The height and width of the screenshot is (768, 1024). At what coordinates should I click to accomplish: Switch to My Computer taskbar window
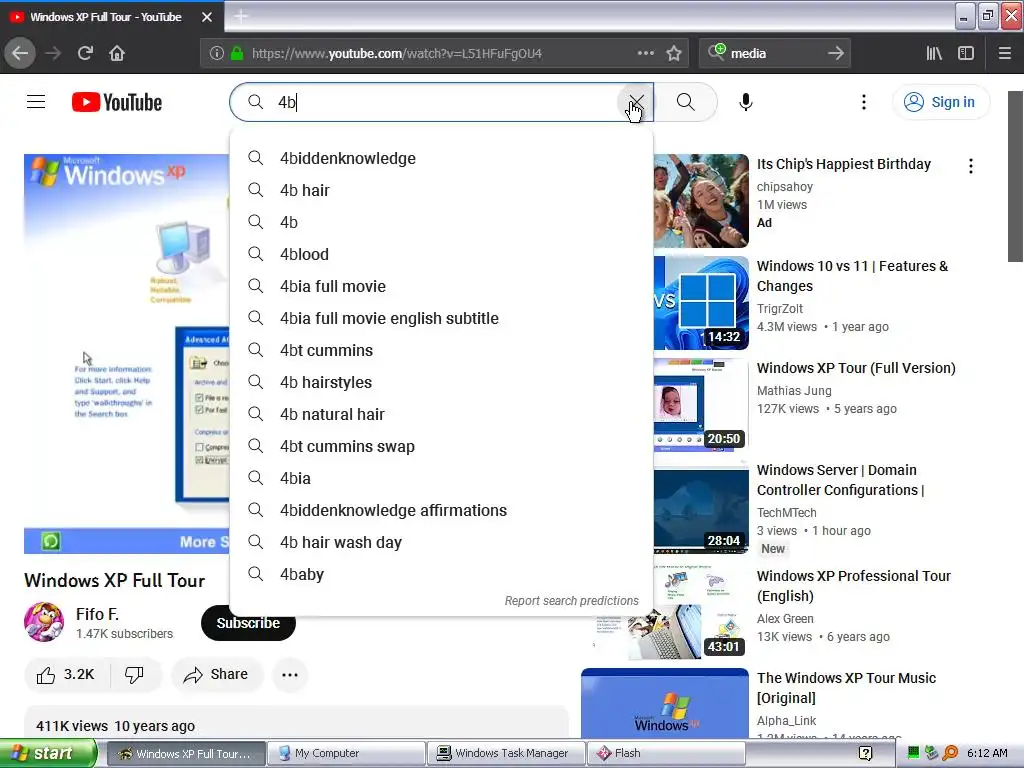345,753
